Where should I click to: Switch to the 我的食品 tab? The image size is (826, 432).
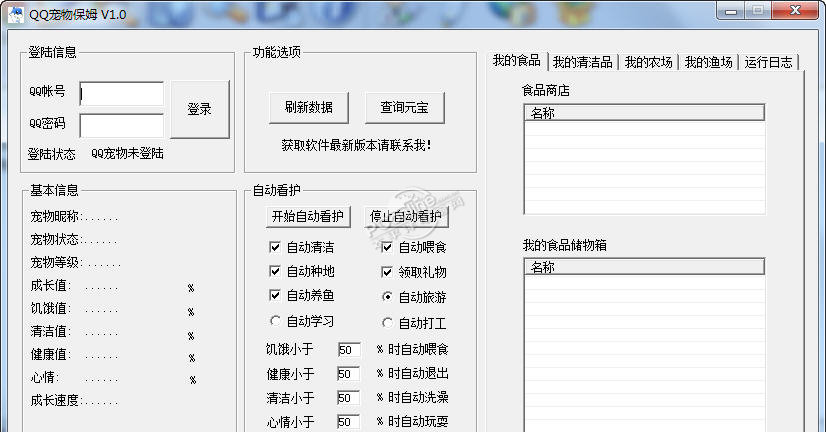[517, 61]
